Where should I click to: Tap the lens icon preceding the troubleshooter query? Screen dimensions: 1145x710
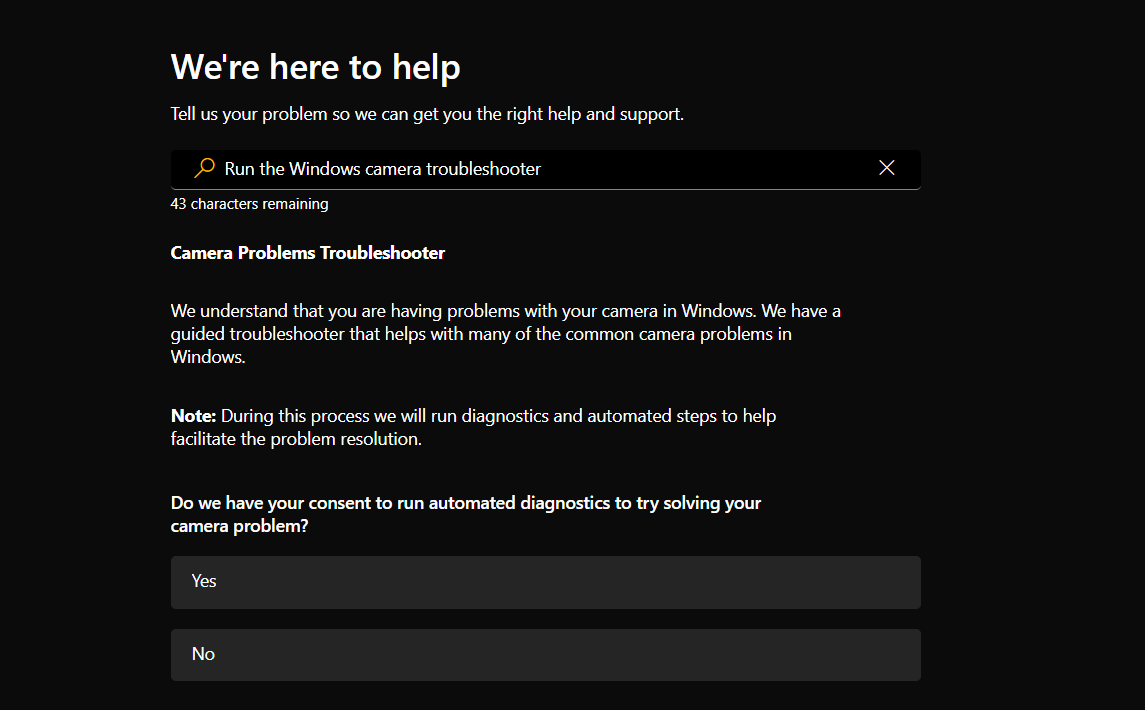[x=203, y=168]
